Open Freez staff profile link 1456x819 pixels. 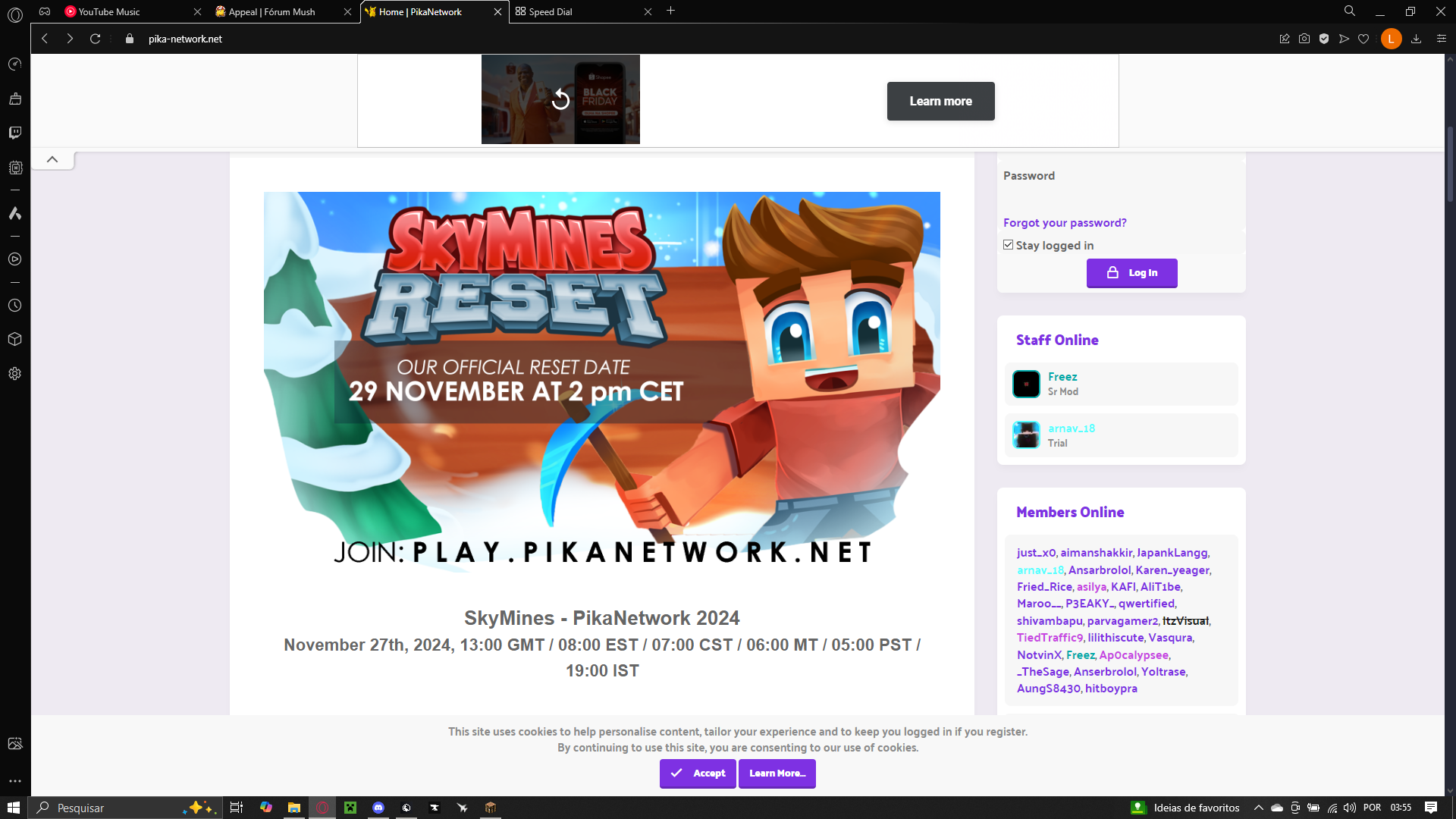pos(1062,377)
